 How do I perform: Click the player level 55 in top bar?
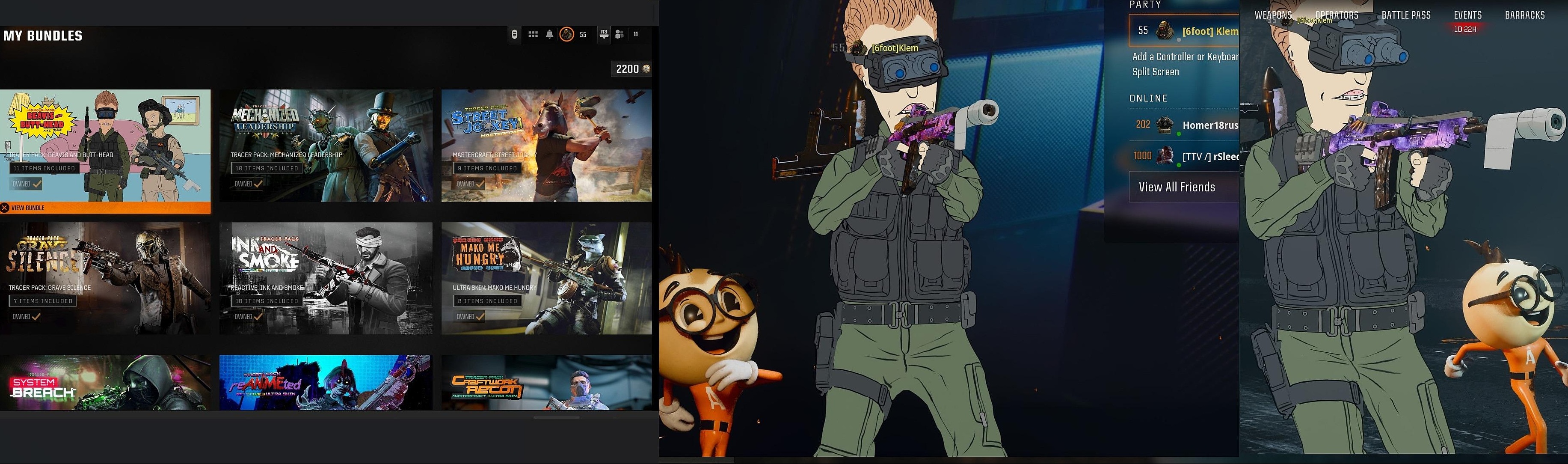(x=583, y=35)
